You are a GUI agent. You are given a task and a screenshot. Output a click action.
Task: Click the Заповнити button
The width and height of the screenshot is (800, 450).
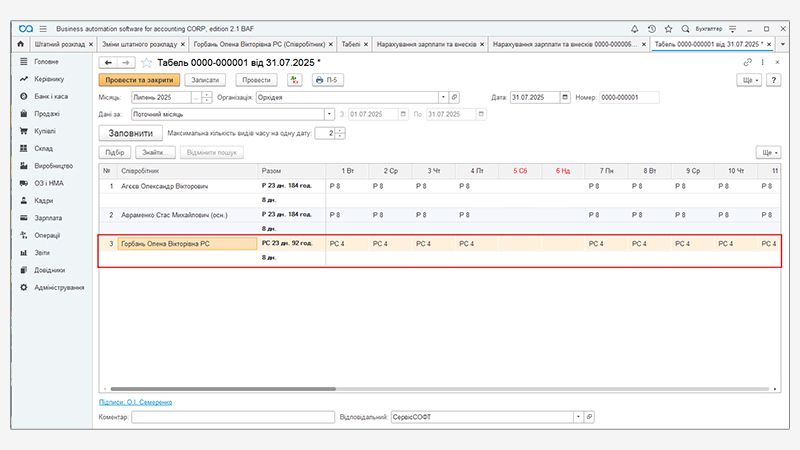tap(131, 133)
